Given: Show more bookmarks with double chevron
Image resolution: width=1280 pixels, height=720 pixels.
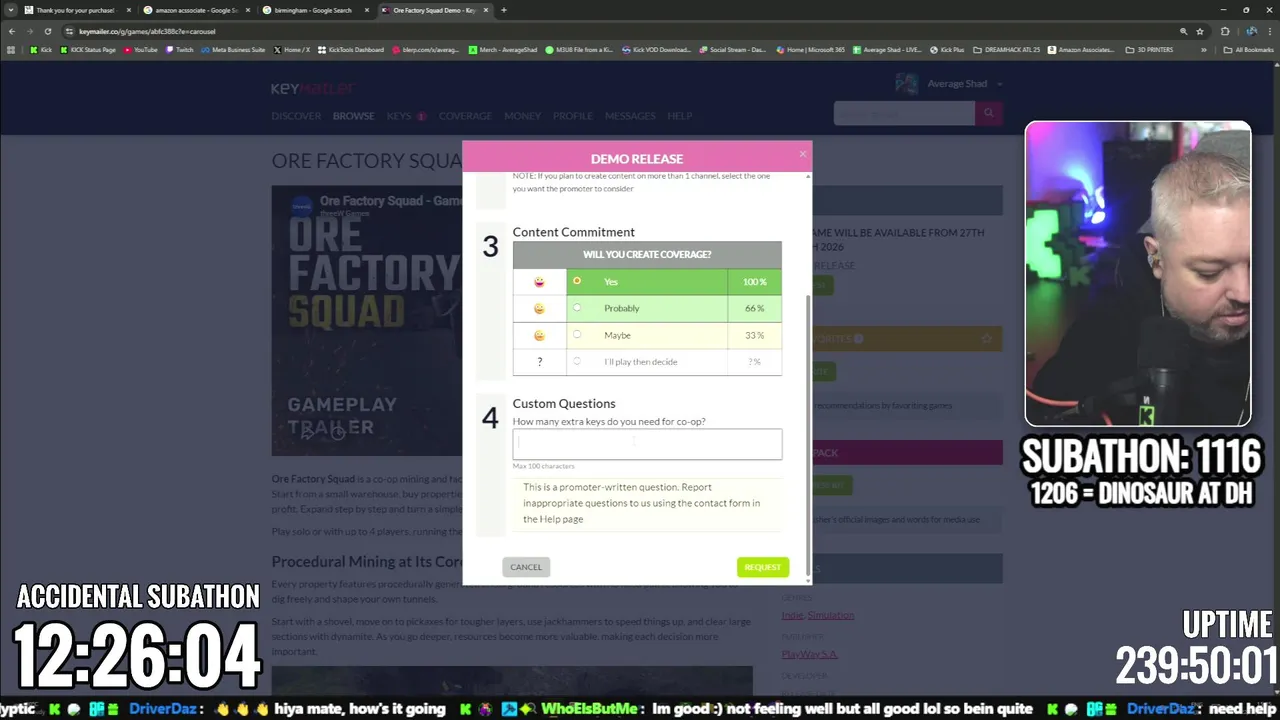Looking at the screenshot, I should [1204, 50].
